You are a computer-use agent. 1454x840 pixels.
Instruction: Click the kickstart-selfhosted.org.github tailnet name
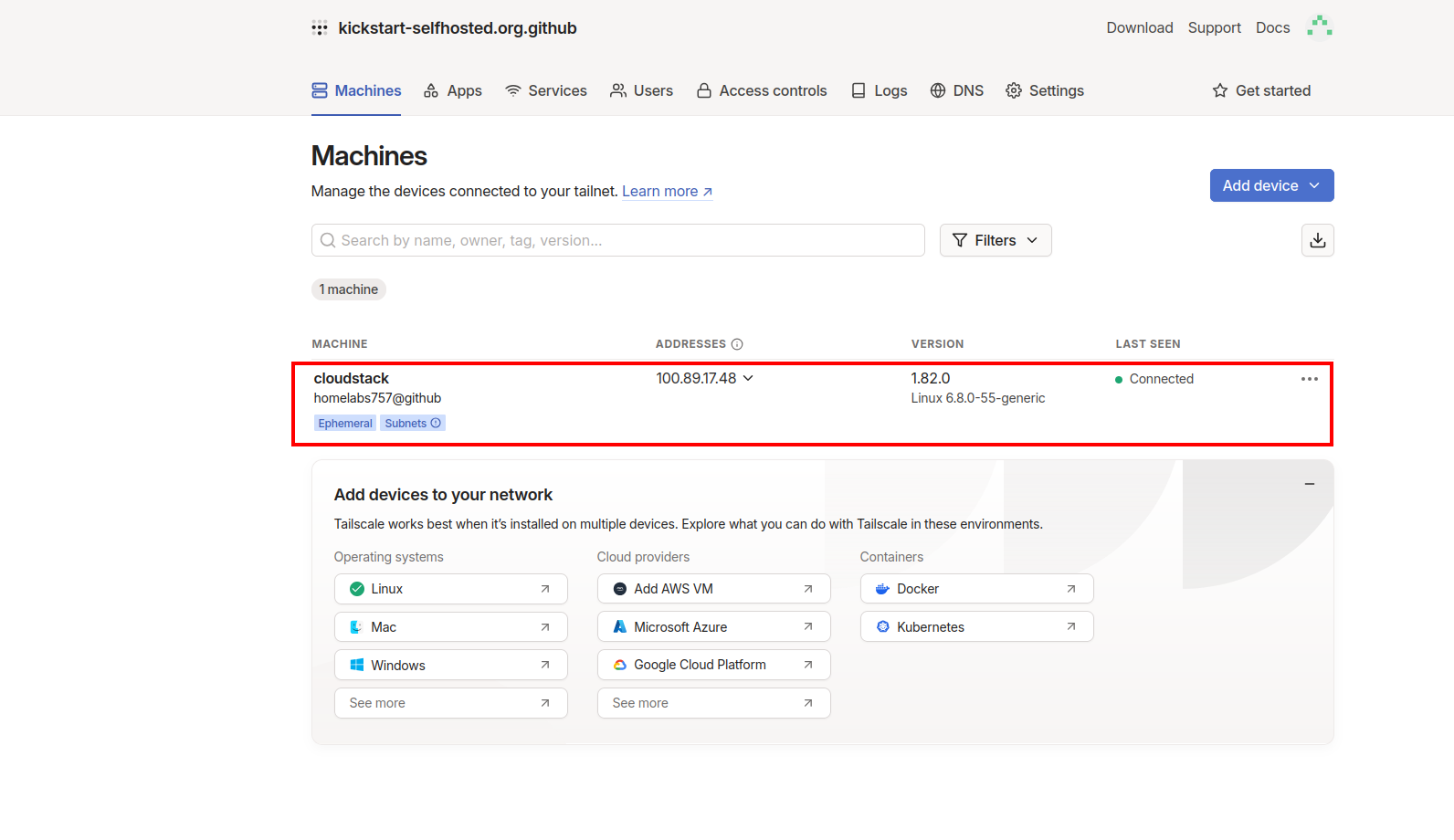[458, 27]
